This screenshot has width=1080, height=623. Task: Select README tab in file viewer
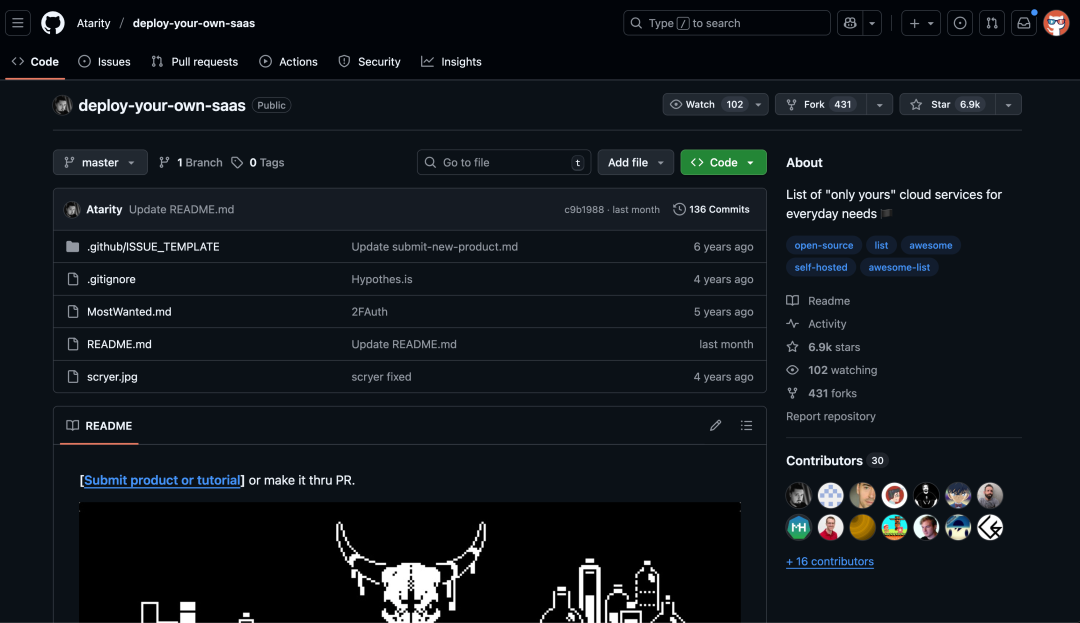point(99,425)
